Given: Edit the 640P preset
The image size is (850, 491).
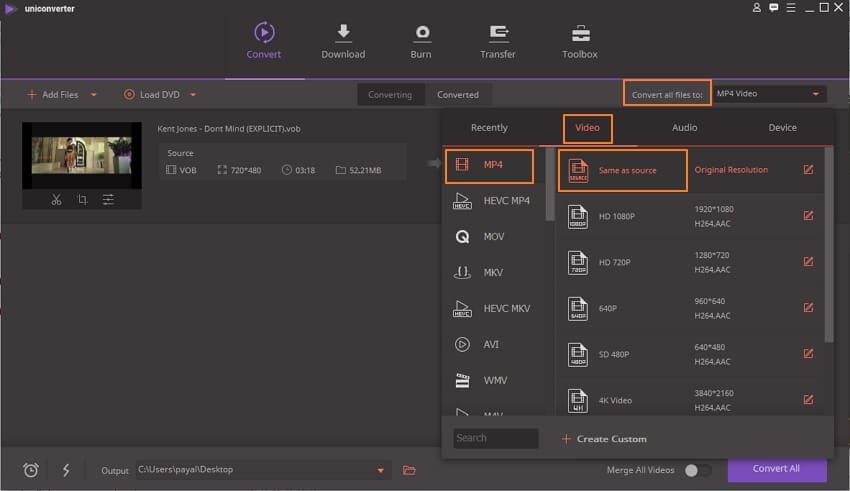Looking at the screenshot, I should 808,308.
